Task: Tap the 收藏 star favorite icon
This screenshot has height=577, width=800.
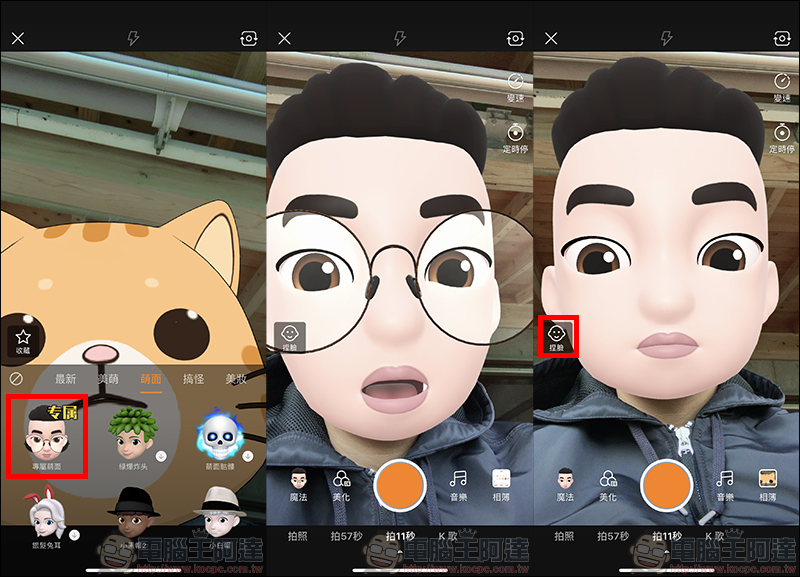Action: [x=22, y=340]
